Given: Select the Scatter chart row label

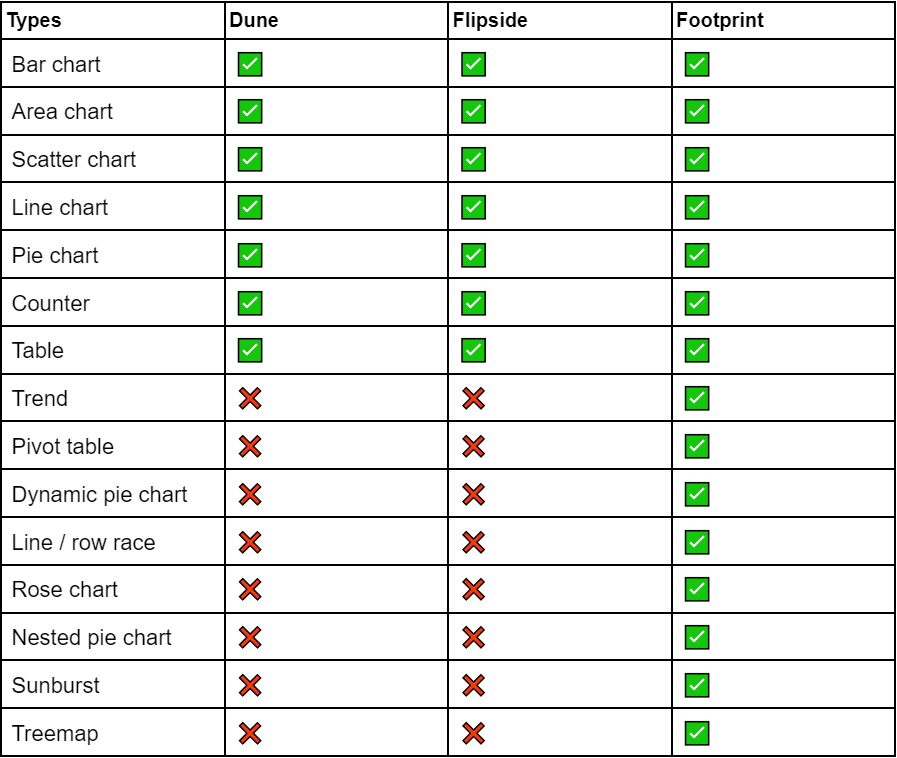Looking at the screenshot, I should 74,160.
